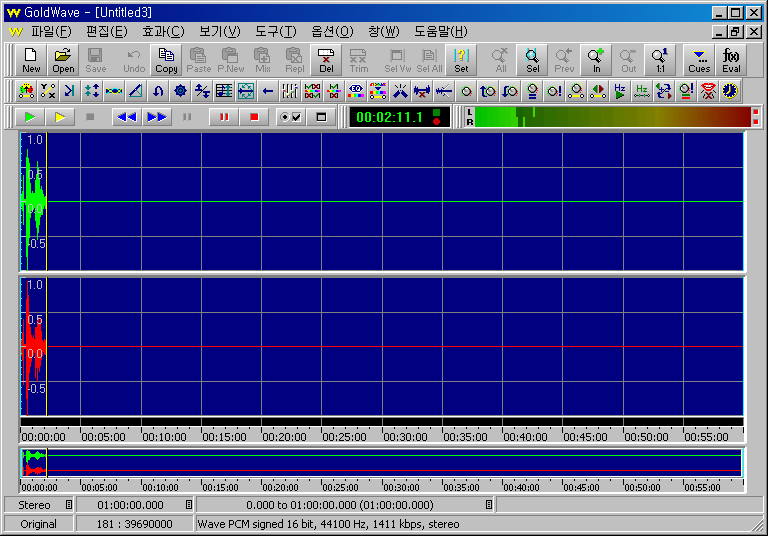
Task: Play with the yellow play button
Action: [60, 117]
